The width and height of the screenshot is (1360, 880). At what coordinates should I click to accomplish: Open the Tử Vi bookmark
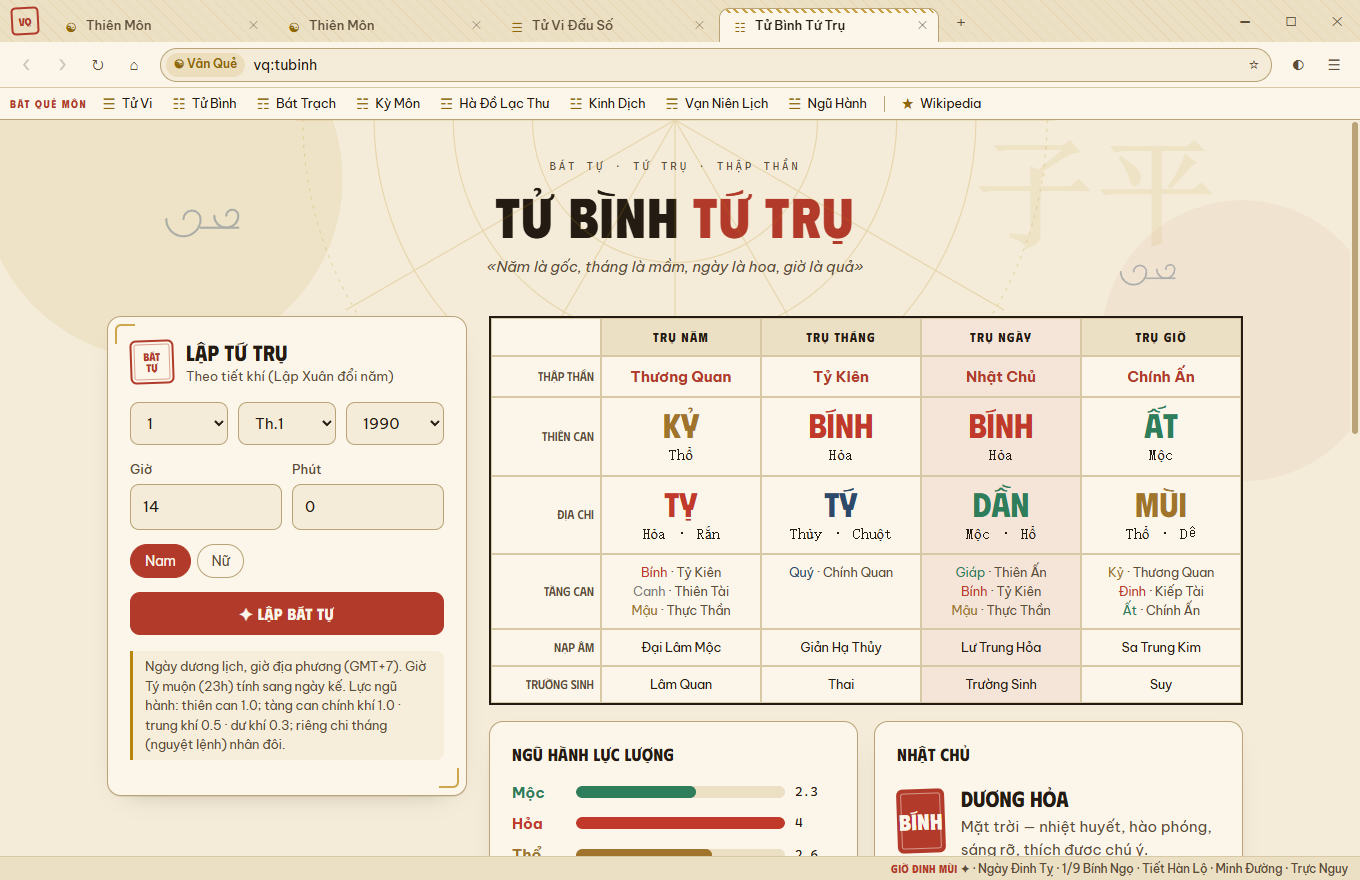coord(128,103)
